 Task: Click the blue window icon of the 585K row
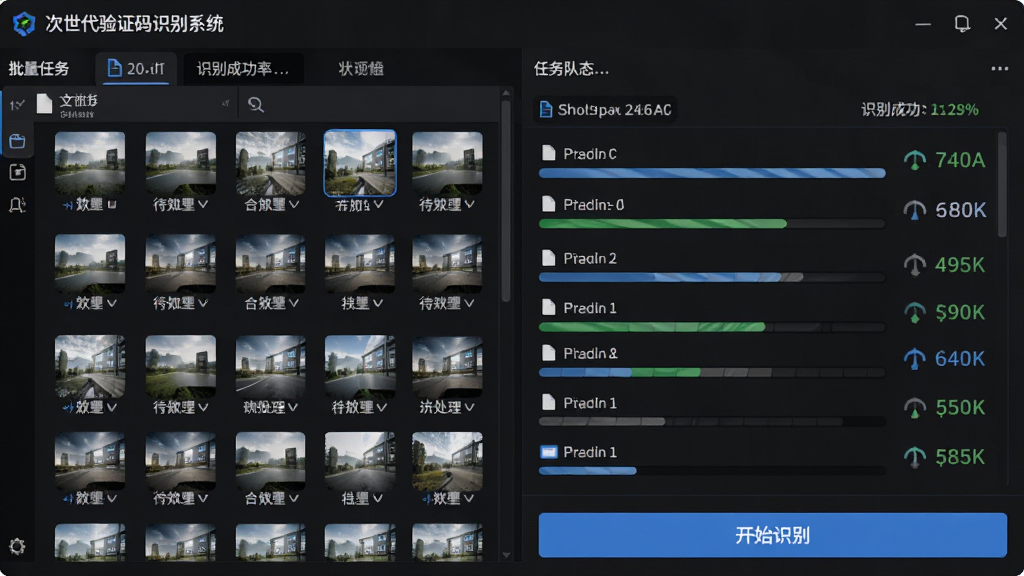549,452
